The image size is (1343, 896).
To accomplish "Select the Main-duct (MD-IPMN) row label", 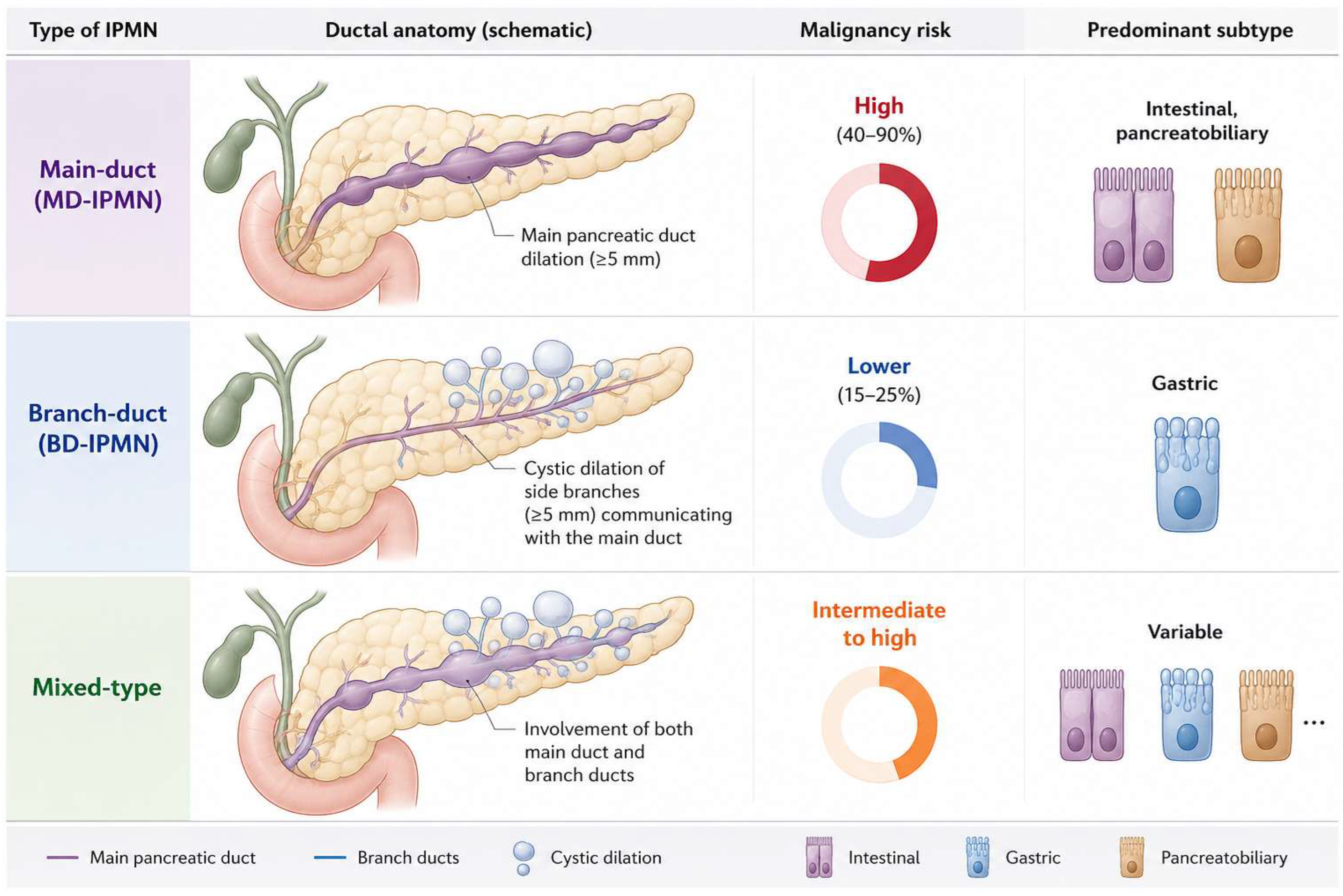I will tap(98, 184).
